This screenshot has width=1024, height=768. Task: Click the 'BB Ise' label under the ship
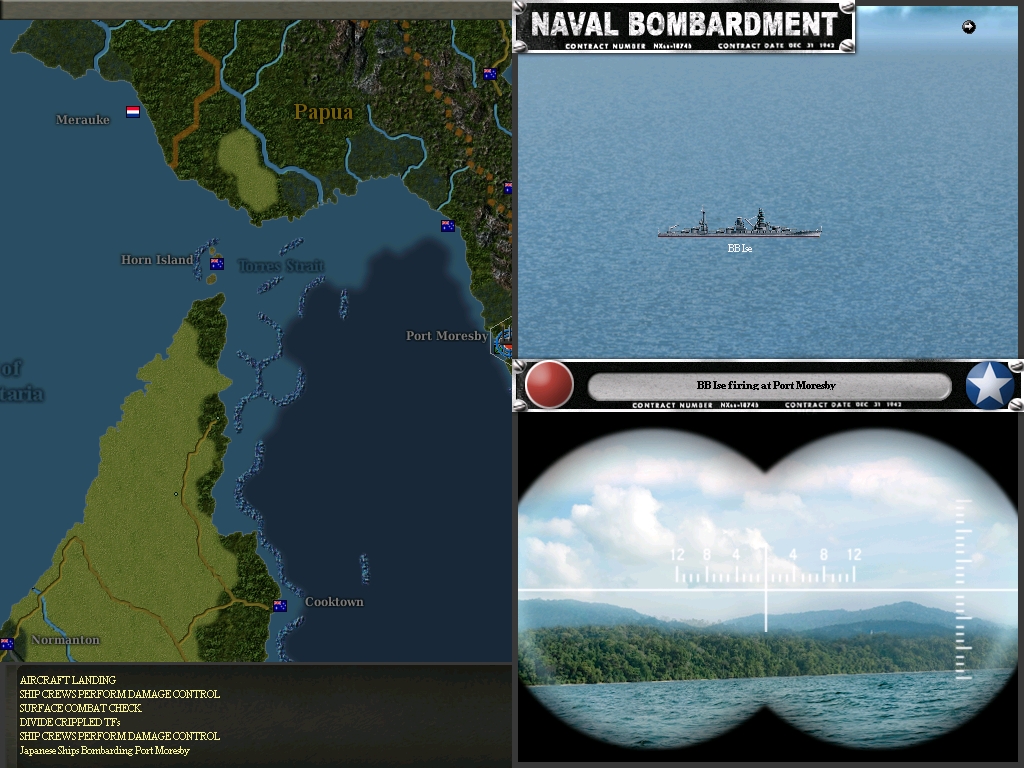740,249
